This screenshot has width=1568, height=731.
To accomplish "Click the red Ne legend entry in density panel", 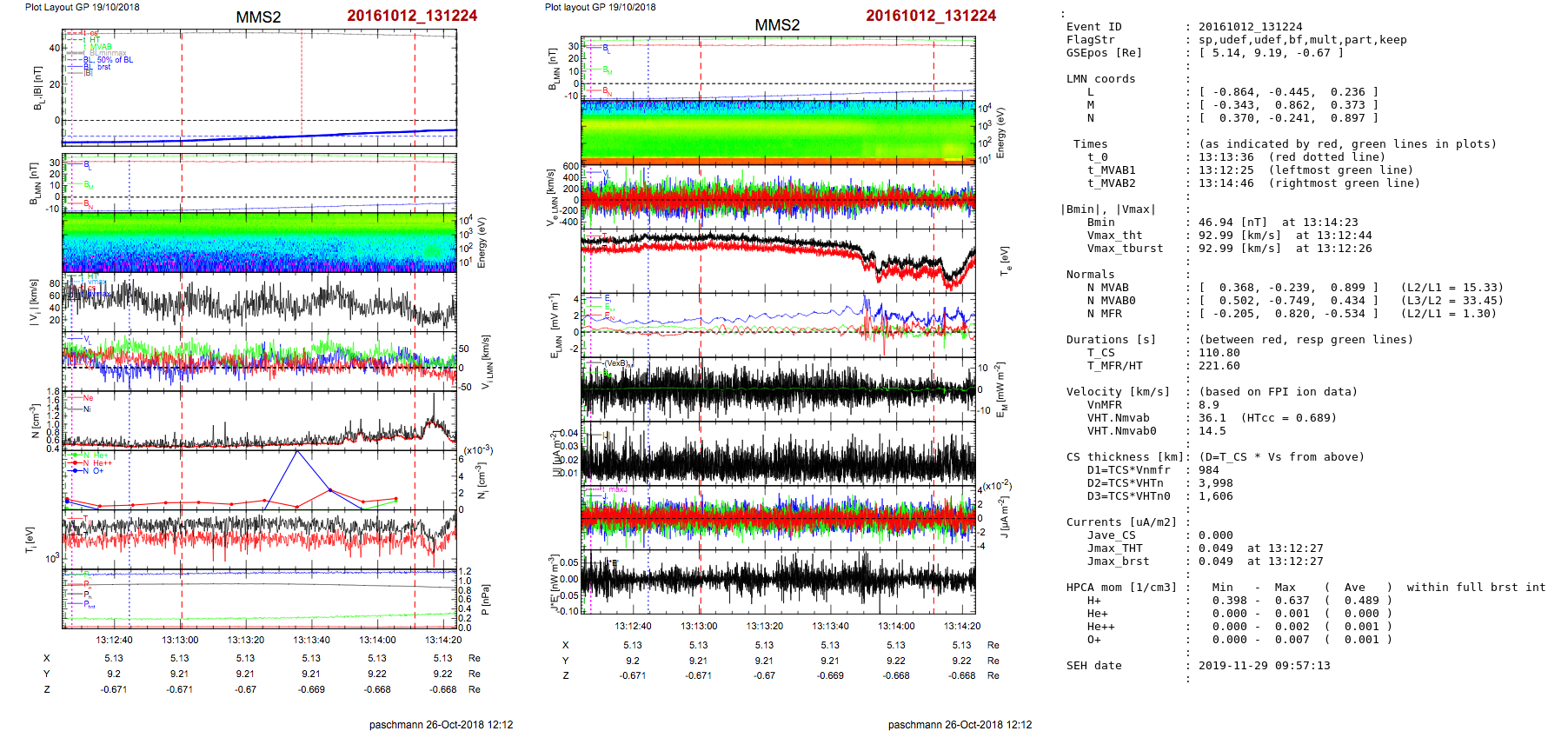I will coord(87,398).
